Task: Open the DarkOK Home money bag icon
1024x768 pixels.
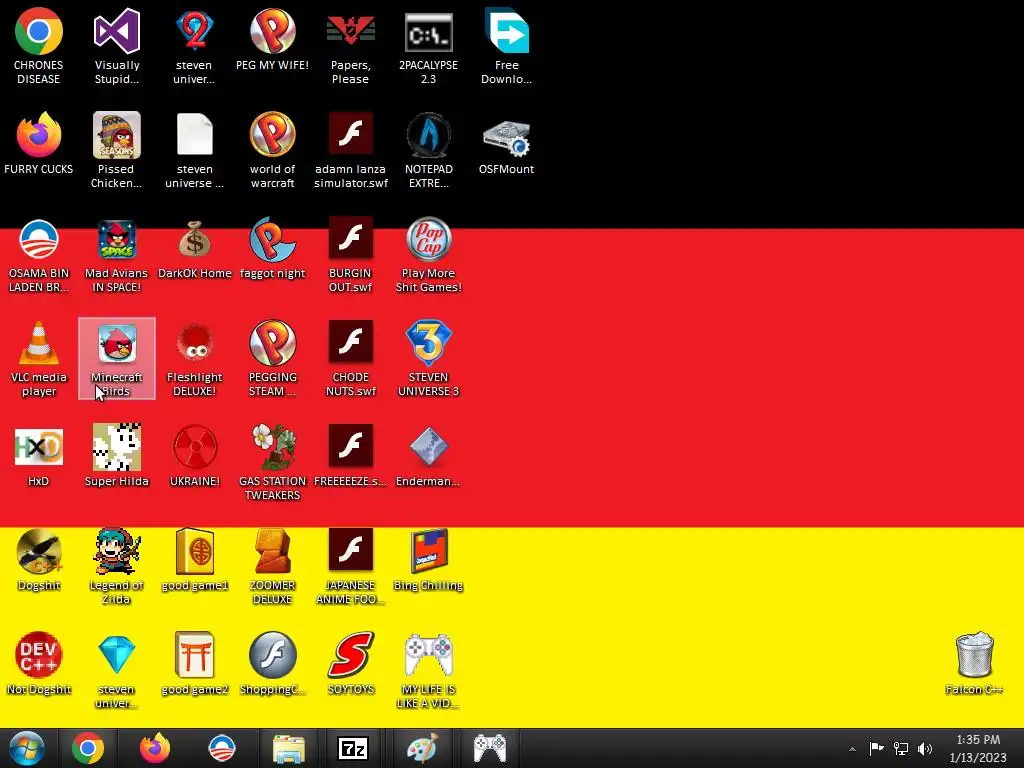Action: [195, 239]
